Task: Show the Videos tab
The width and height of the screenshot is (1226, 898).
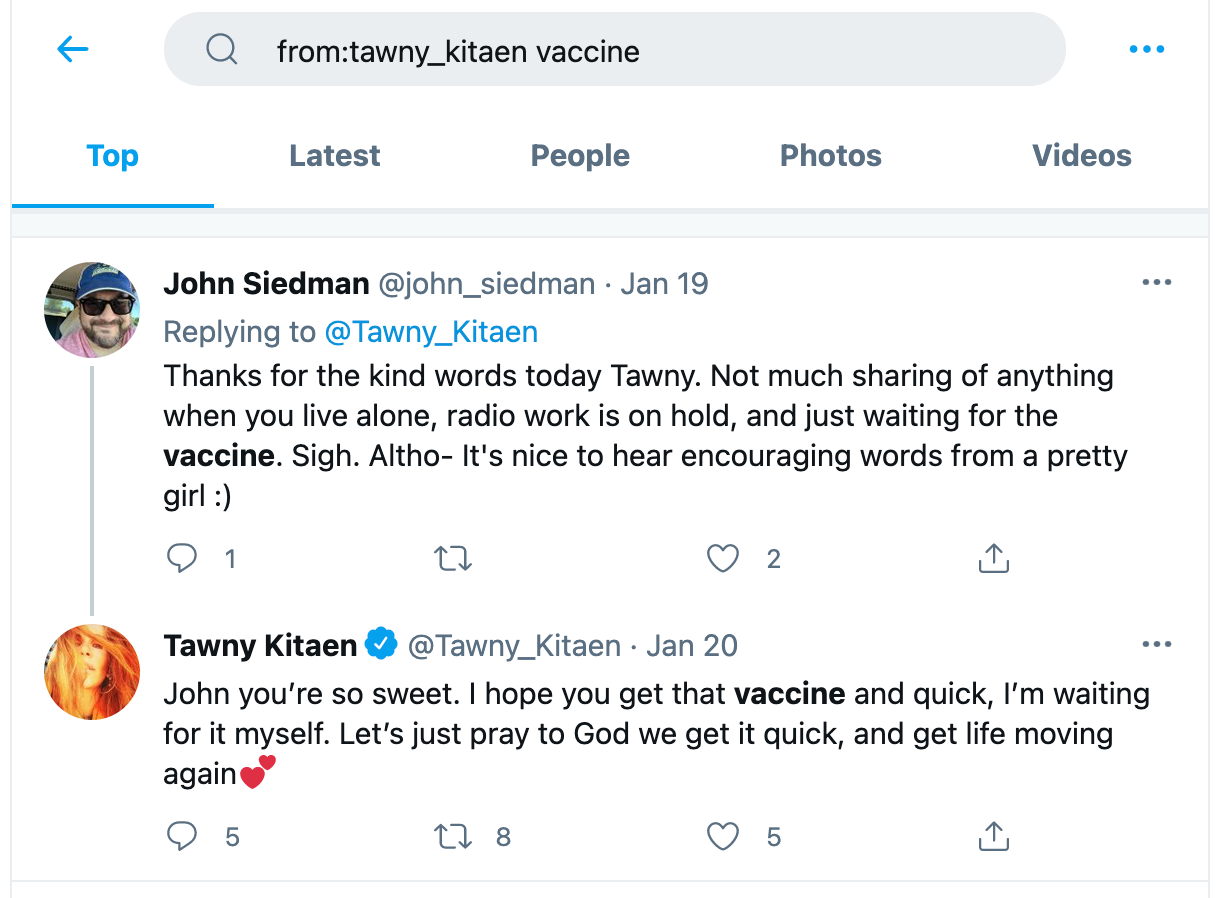Action: click(x=1082, y=156)
